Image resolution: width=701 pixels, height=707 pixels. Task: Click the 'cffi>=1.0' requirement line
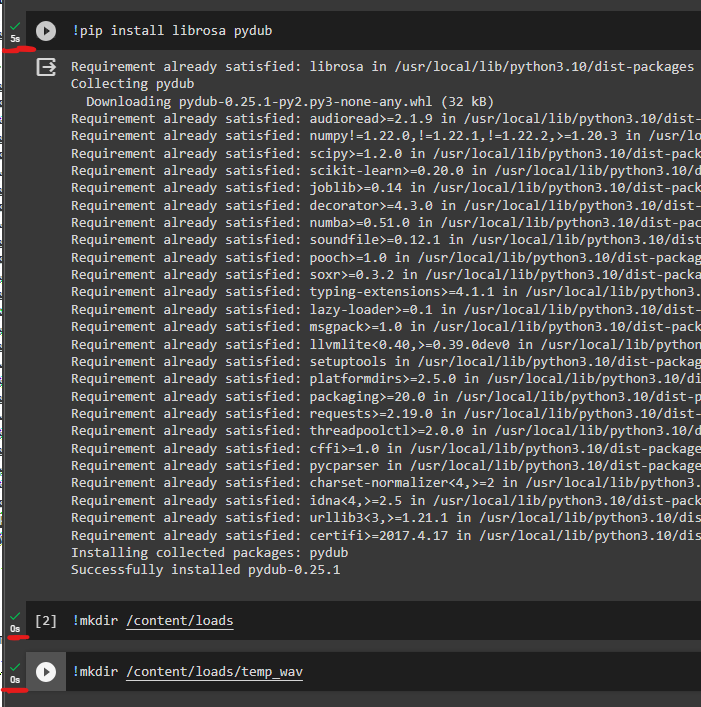(386, 449)
